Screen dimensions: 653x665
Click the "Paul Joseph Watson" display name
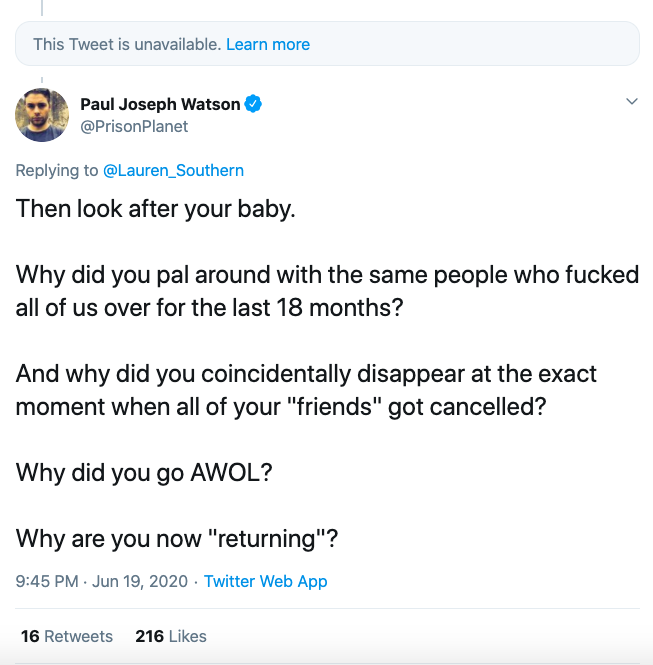[160, 104]
